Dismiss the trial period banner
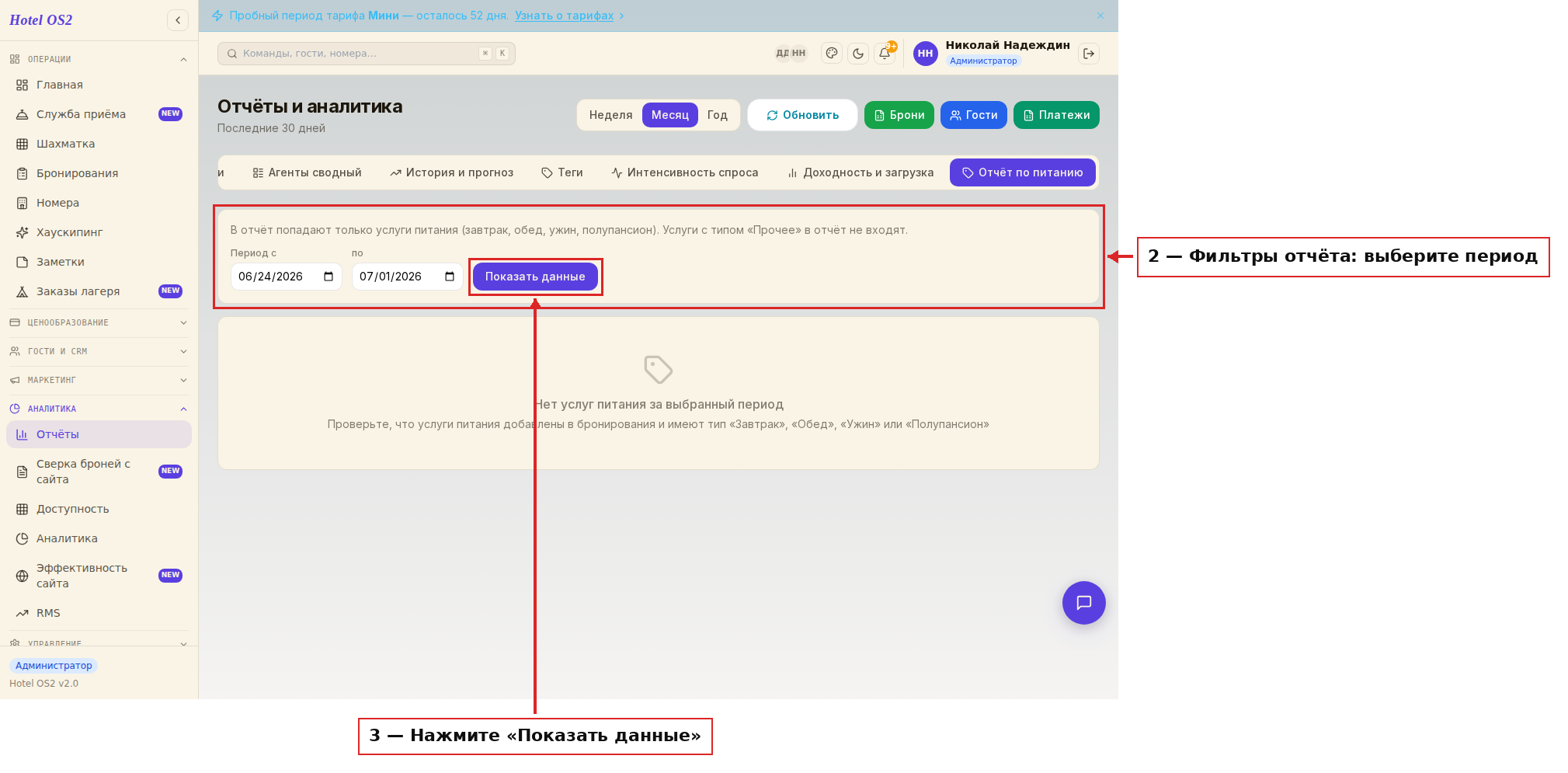 tap(1100, 16)
